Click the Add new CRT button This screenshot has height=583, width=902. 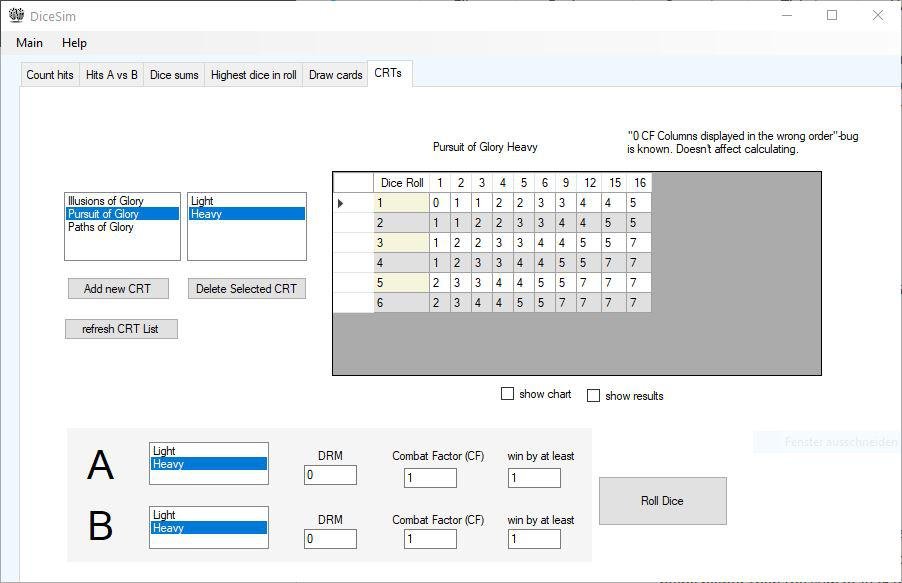118,288
